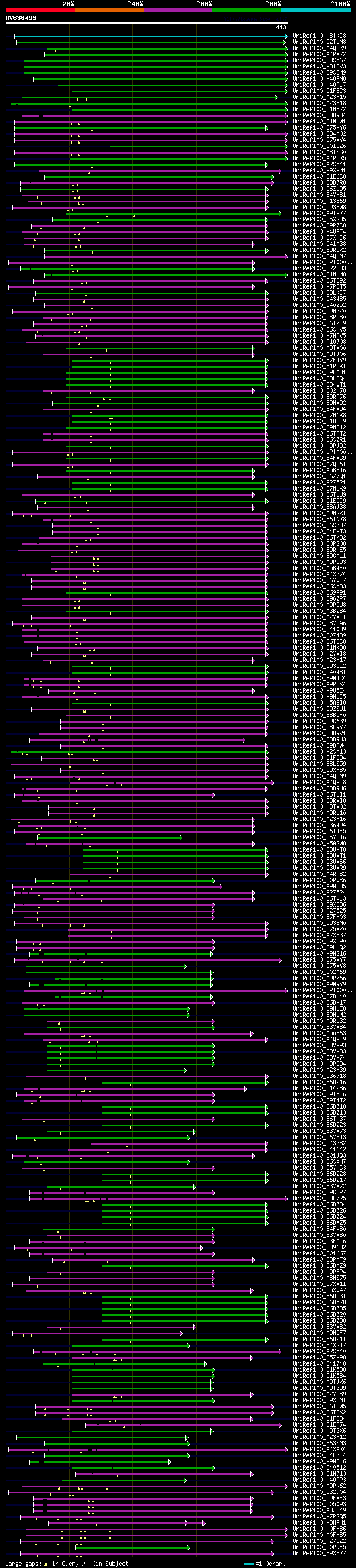Click the query name AV636493

21,18
